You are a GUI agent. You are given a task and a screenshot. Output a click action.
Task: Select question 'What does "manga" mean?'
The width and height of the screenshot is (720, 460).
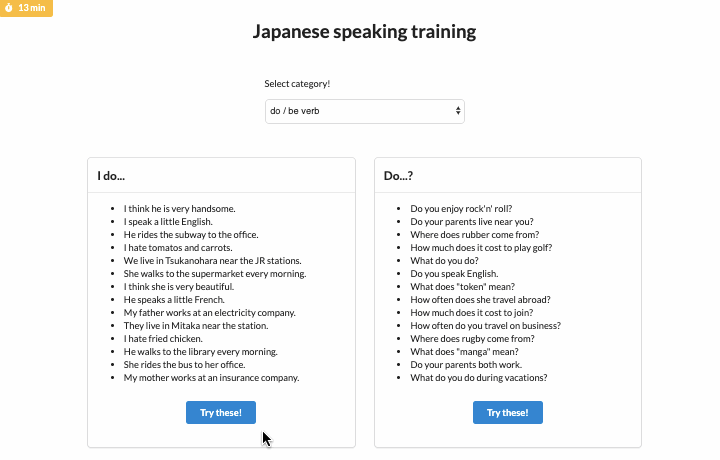coord(466,352)
